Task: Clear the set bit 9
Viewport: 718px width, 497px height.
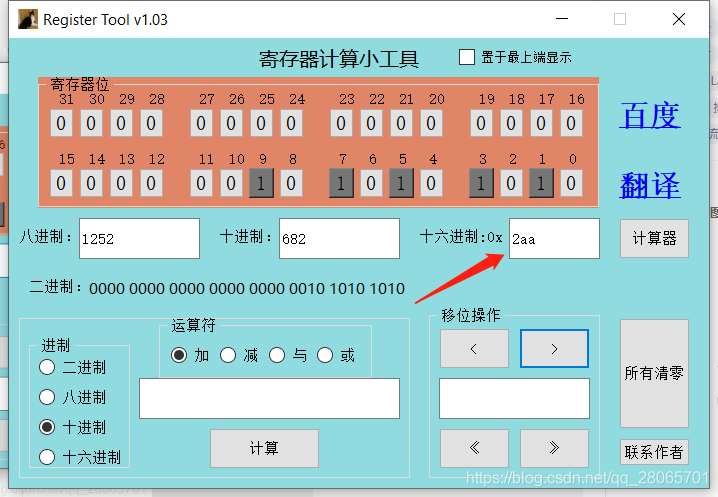Action: click(261, 183)
